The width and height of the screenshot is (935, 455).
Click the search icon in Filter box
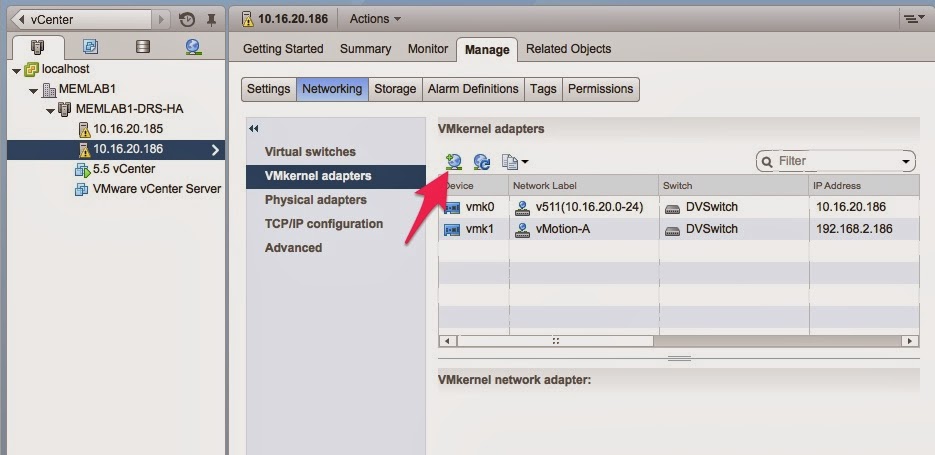[767, 162]
